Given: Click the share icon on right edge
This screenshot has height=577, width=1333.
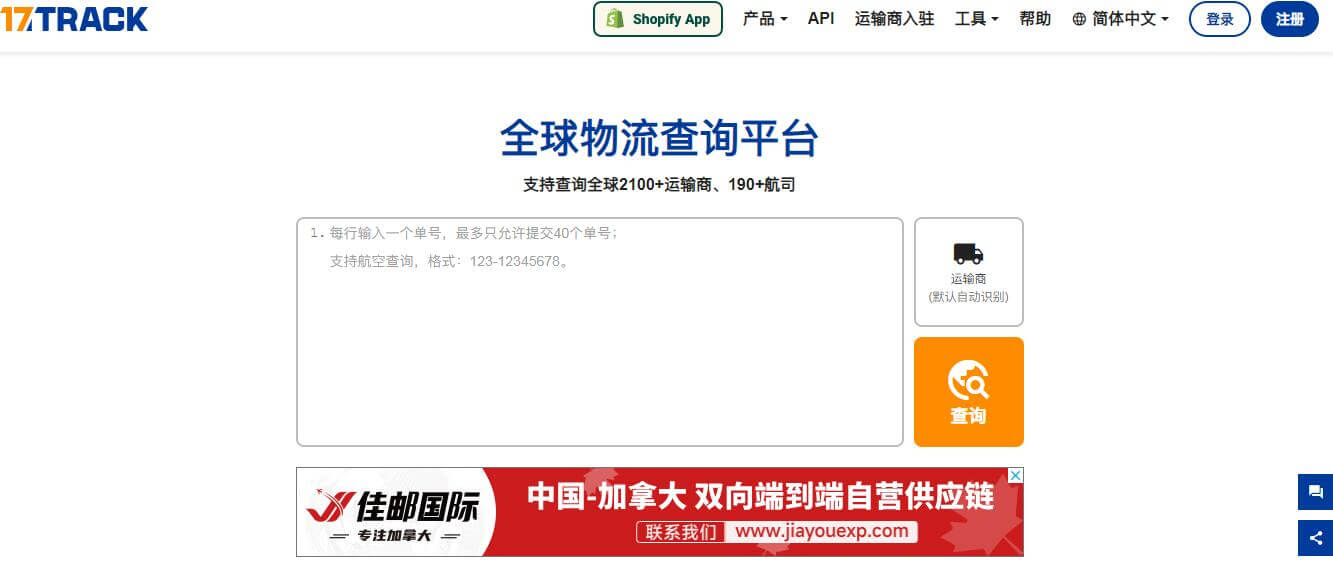Looking at the screenshot, I should pos(1315,538).
